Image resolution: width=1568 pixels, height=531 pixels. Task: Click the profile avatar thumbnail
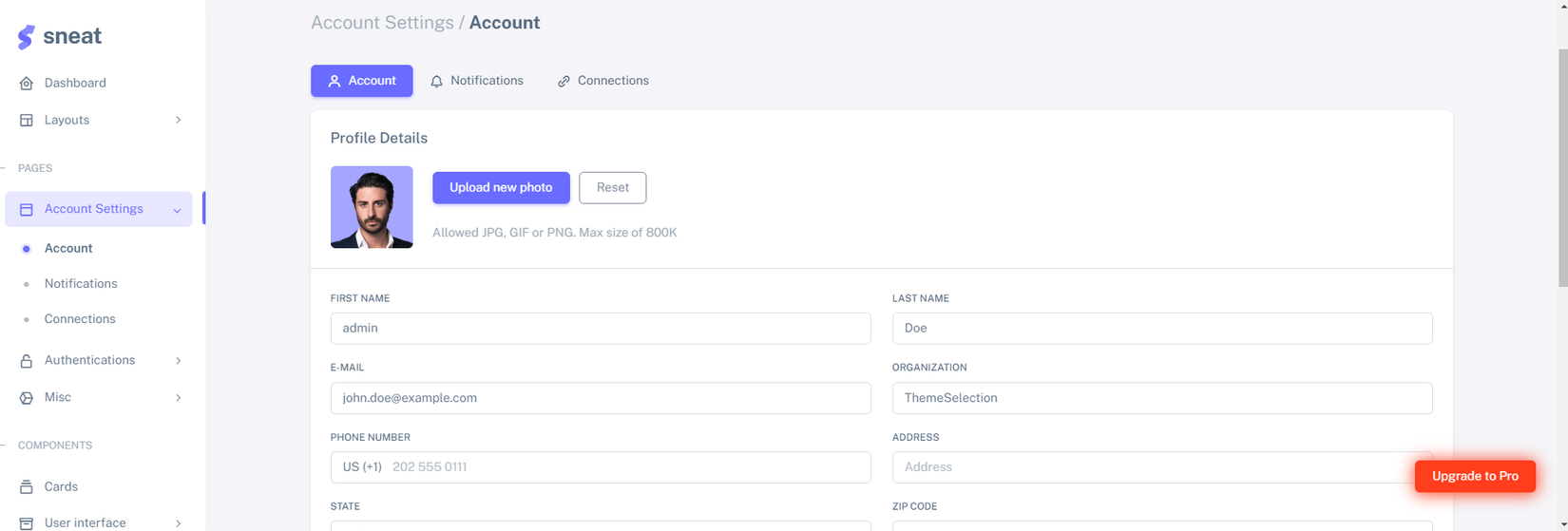372,207
